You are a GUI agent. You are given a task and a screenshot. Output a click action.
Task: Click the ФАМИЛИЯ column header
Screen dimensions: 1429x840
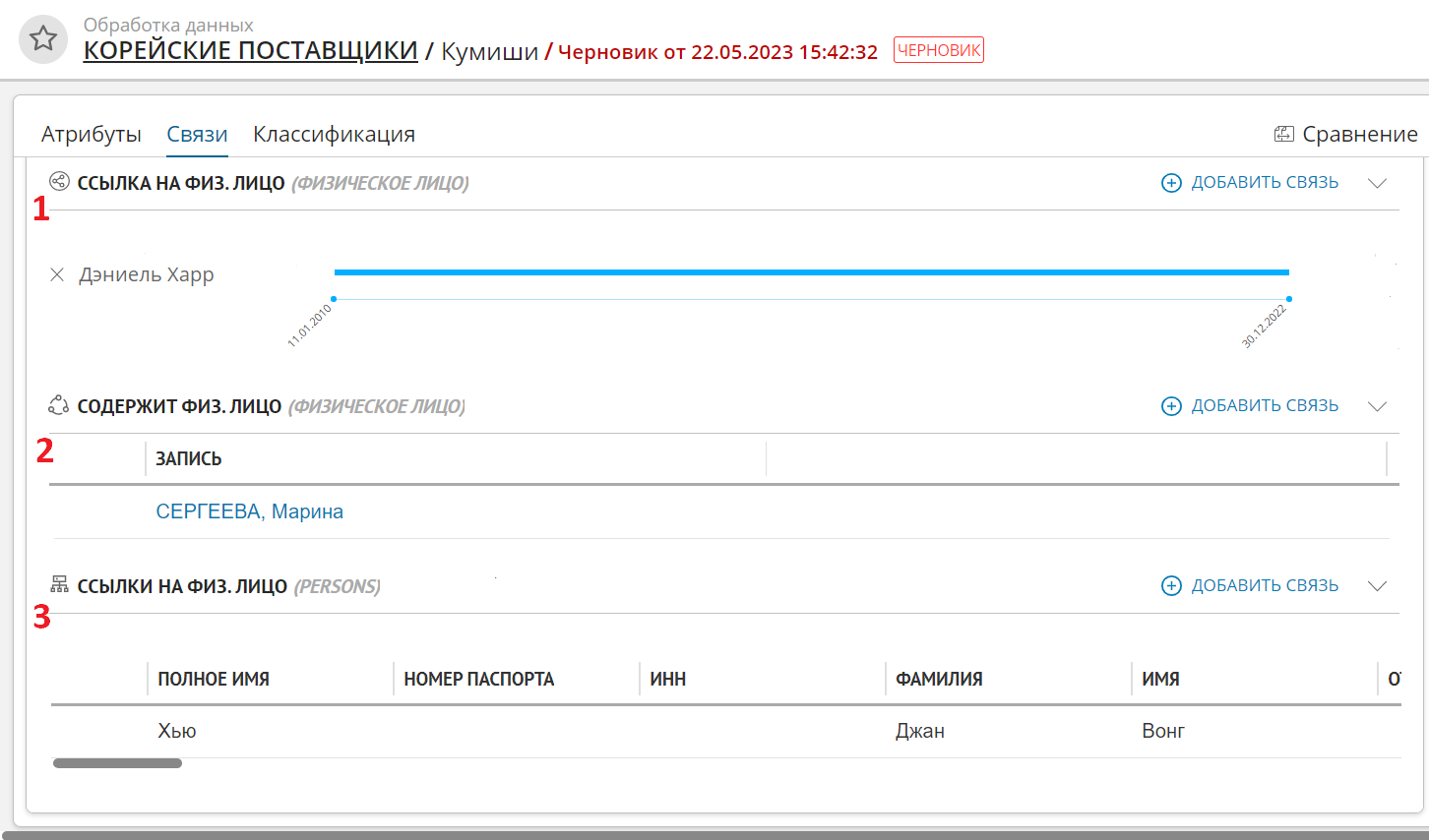point(939,679)
